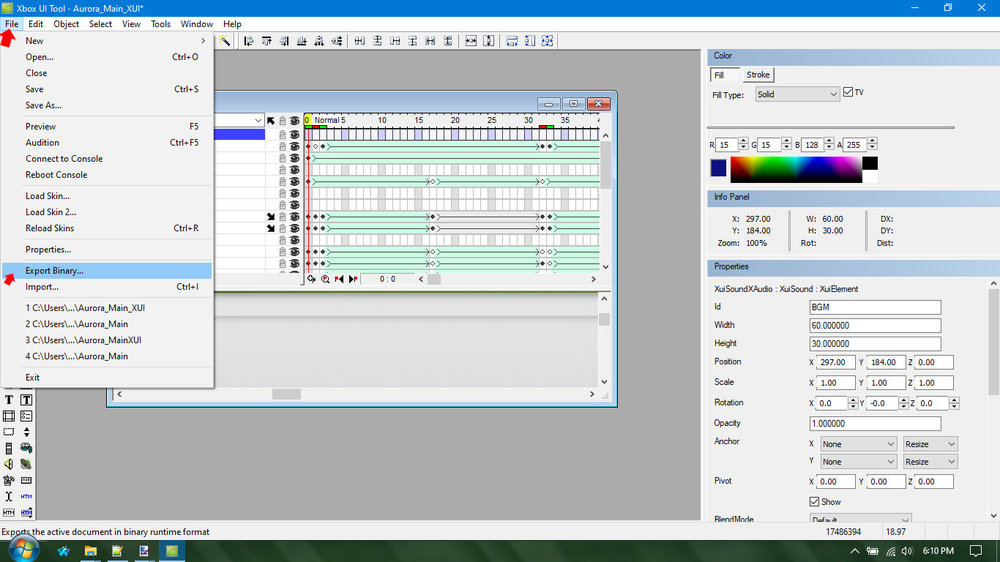Screen dimensions: 1000x562
Task: Select the film-strip Video tool
Action: coord(9,416)
